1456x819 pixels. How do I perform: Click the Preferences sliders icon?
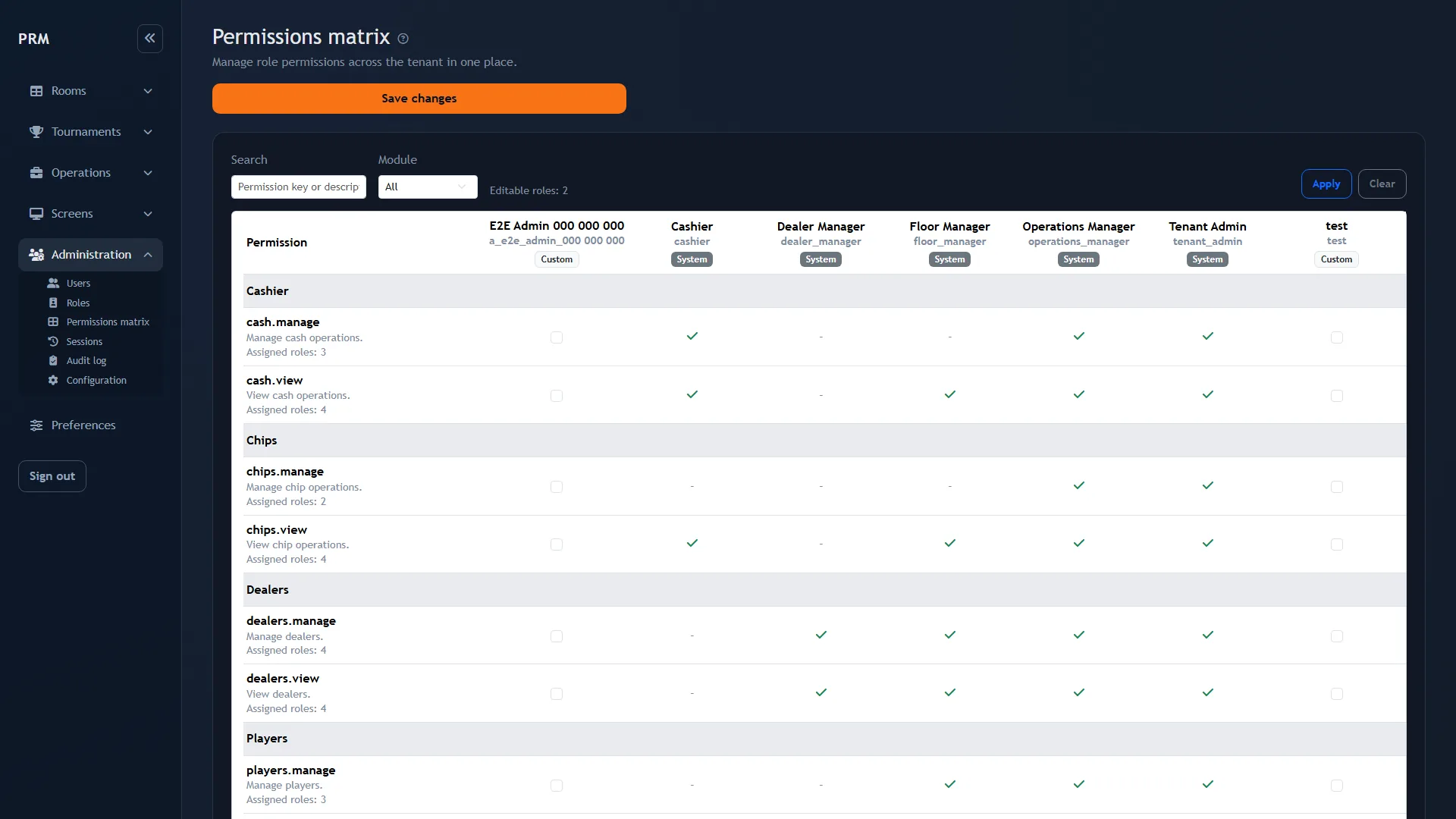(x=36, y=425)
